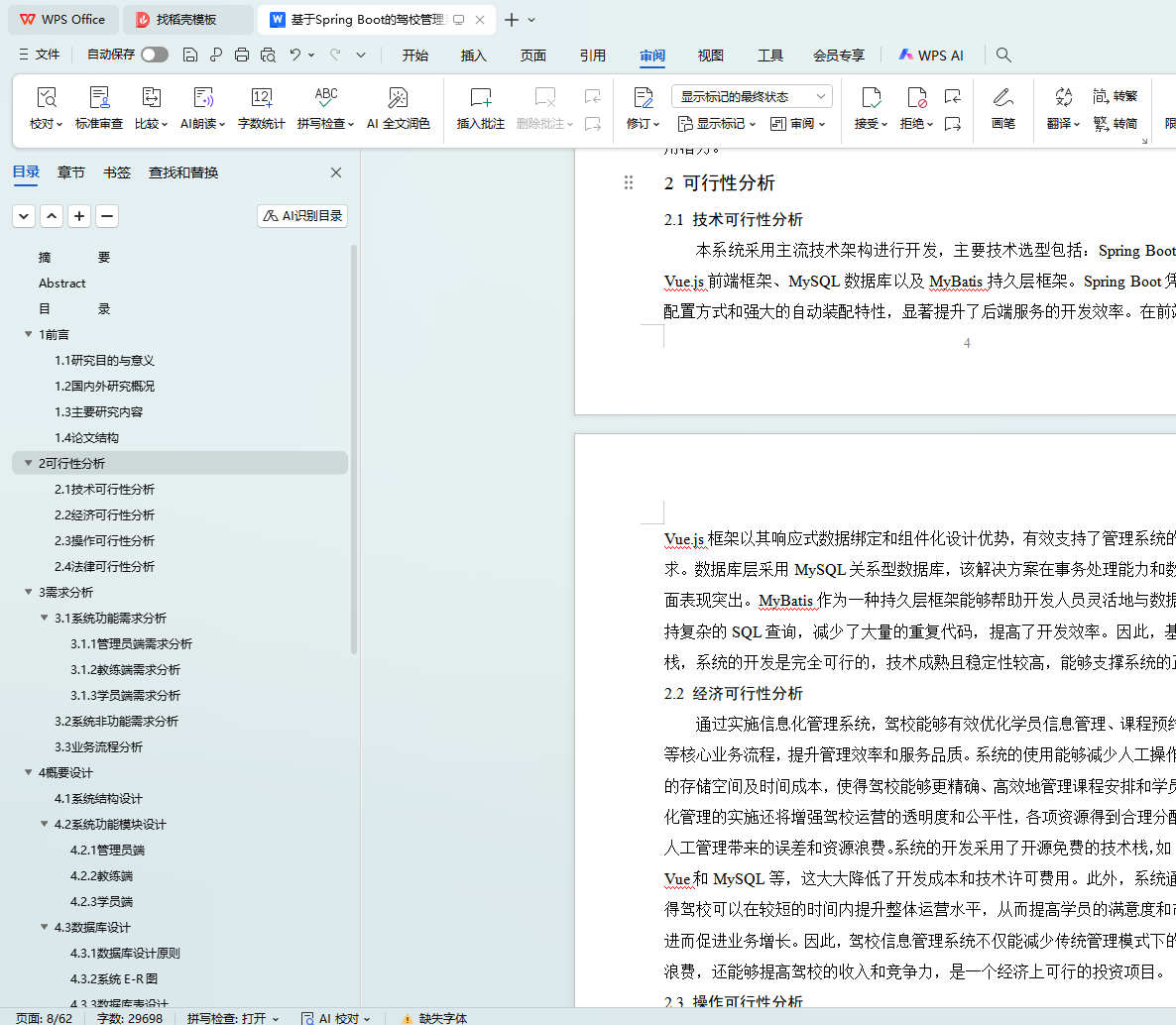The image size is (1176, 1025).
Task: Switch to the 视图 (View) ribbon tab
Action: [x=710, y=56]
